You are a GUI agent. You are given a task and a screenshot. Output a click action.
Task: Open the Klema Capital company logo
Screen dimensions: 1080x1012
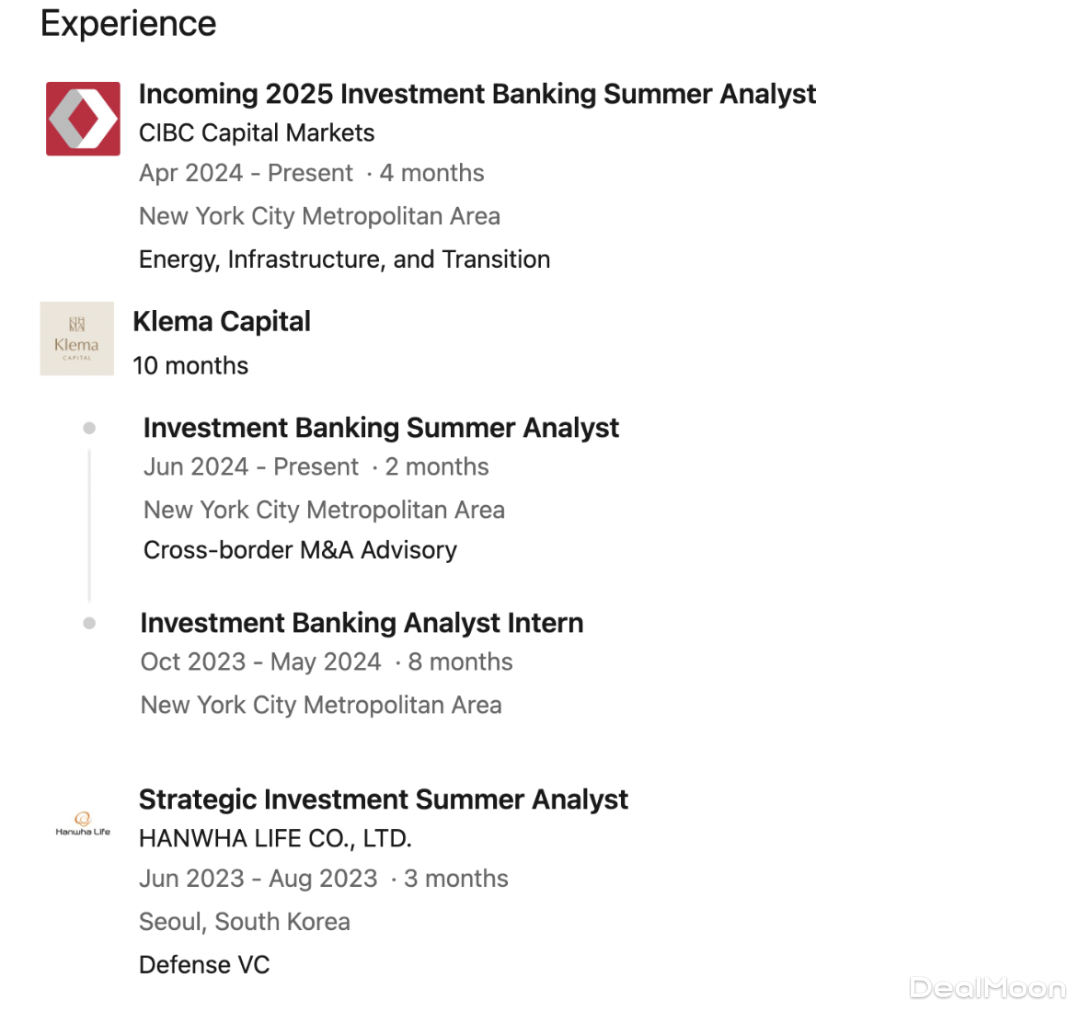coord(77,338)
